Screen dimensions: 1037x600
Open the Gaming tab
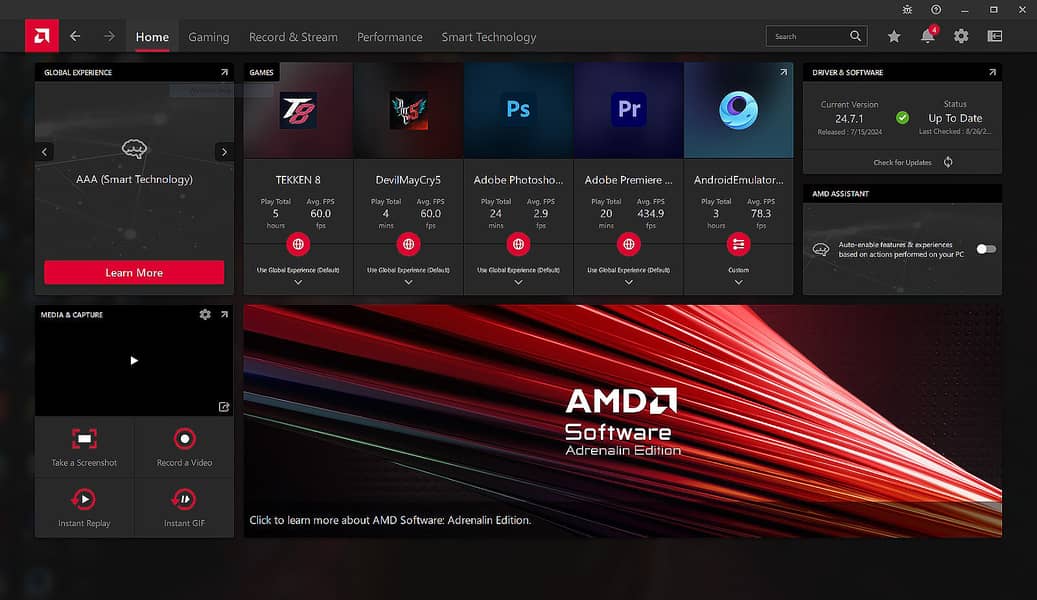click(x=209, y=37)
